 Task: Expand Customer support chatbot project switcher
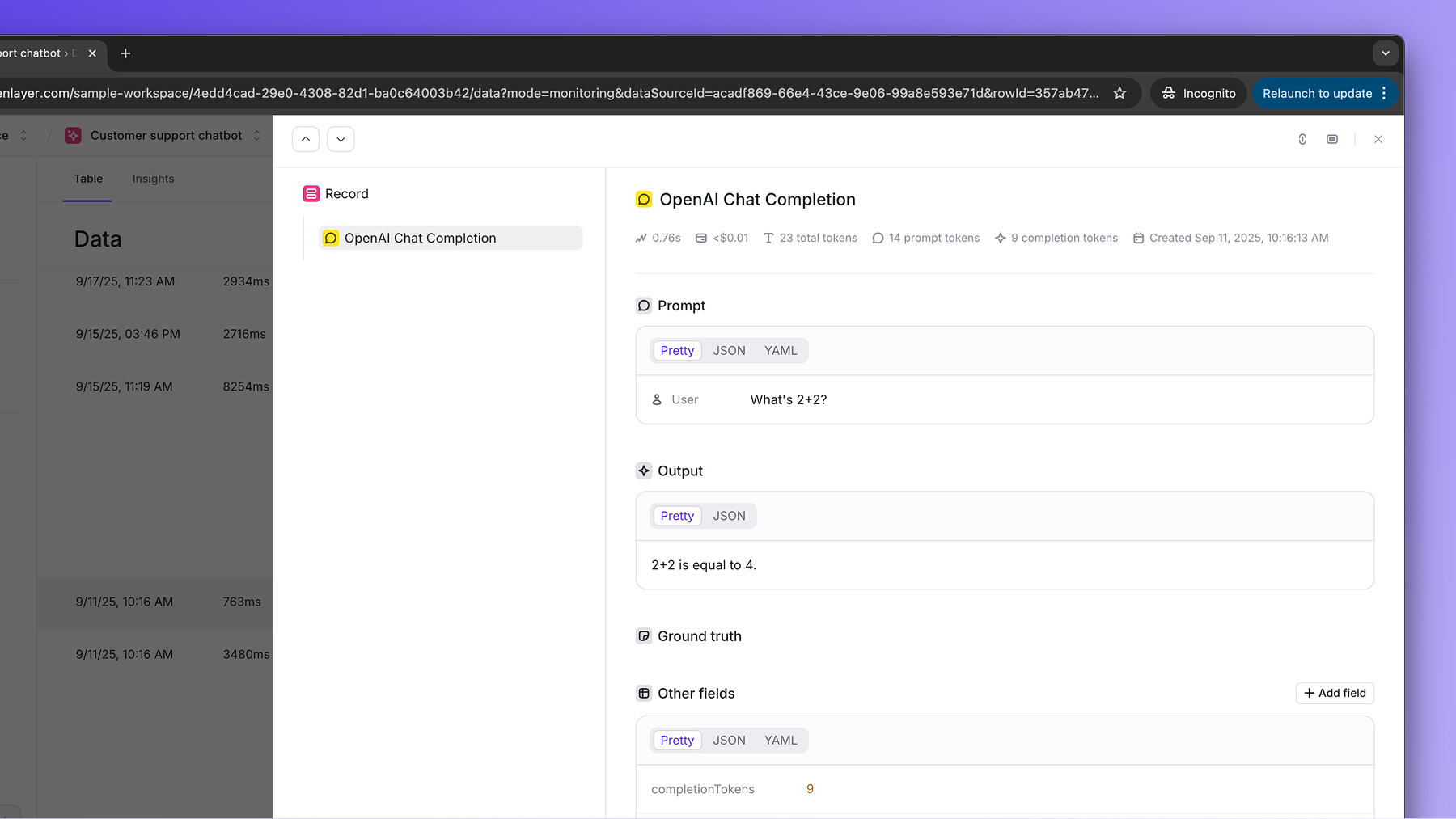pyautogui.click(x=257, y=136)
